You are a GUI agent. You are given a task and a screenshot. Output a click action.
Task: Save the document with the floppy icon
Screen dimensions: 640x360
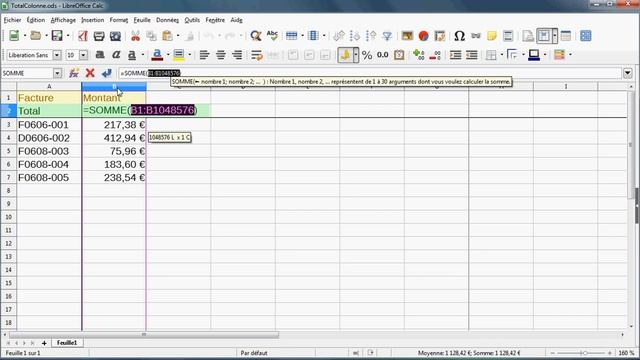coord(57,36)
